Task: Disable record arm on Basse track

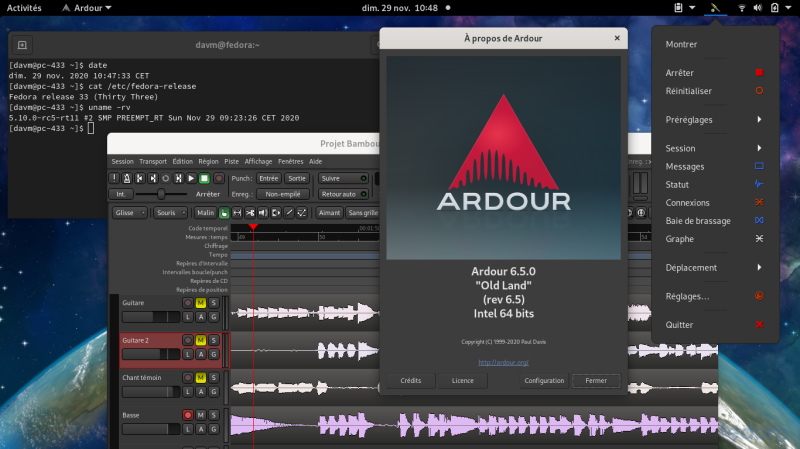Action: click(x=187, y=415)
